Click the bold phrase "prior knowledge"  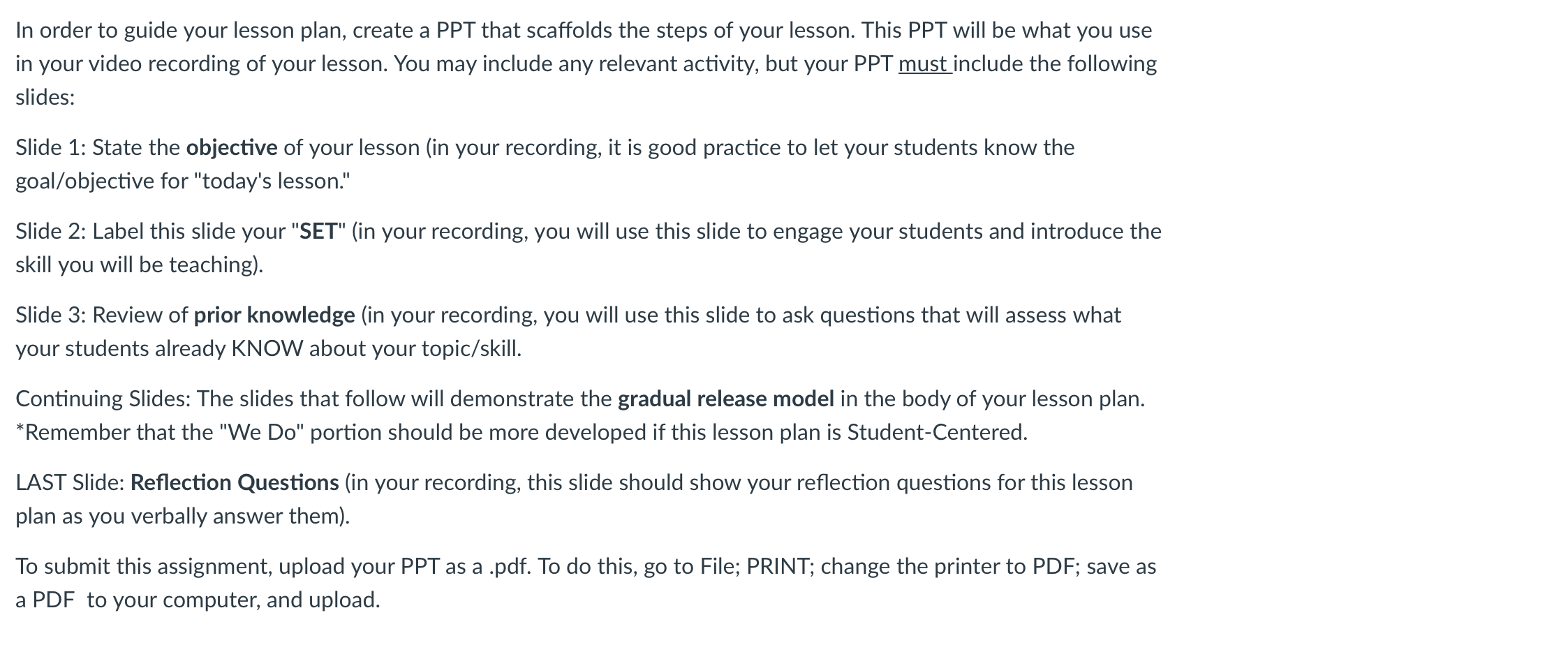[274, 316]
